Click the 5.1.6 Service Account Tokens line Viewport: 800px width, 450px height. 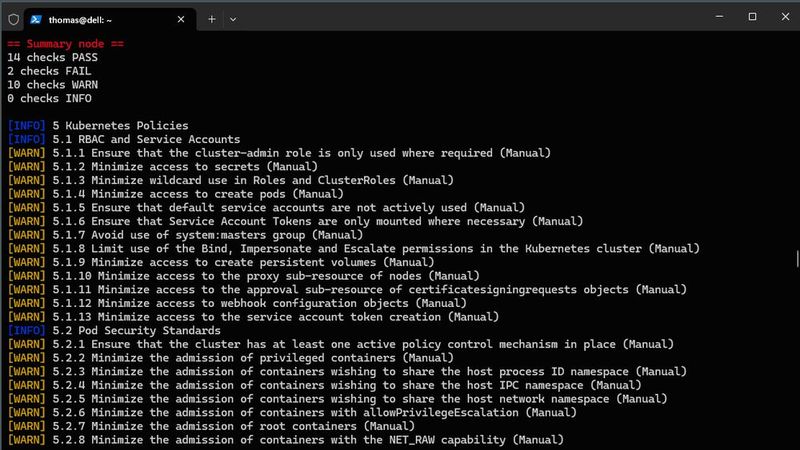click(x=295, y=221)
